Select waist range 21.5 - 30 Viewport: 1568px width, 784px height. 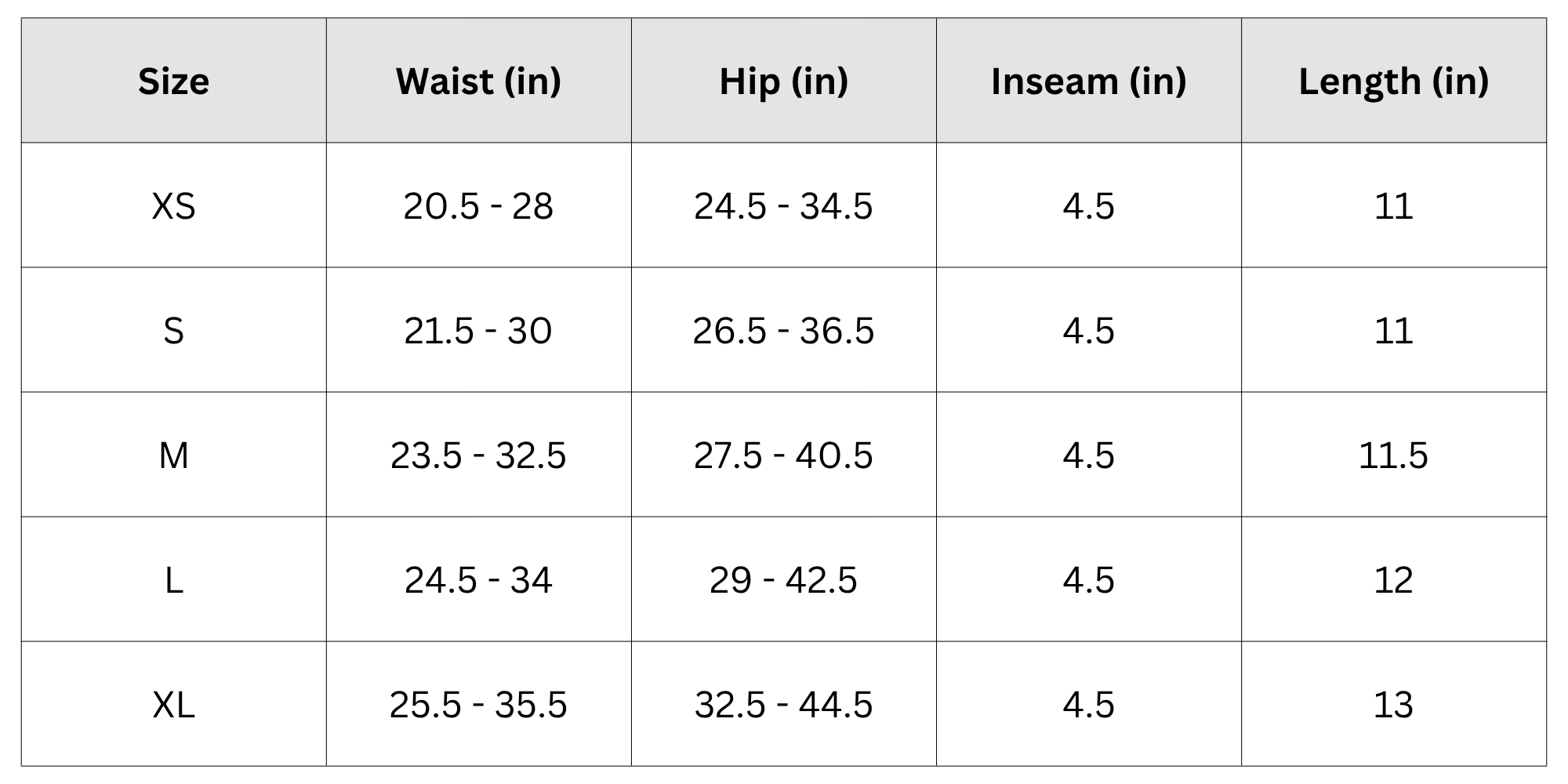pyautogui.click(x=478, y=331)
